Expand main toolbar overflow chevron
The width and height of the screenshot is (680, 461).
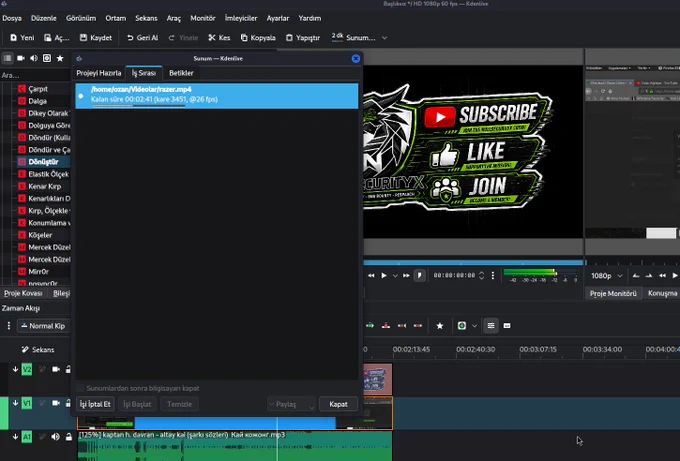384,38
